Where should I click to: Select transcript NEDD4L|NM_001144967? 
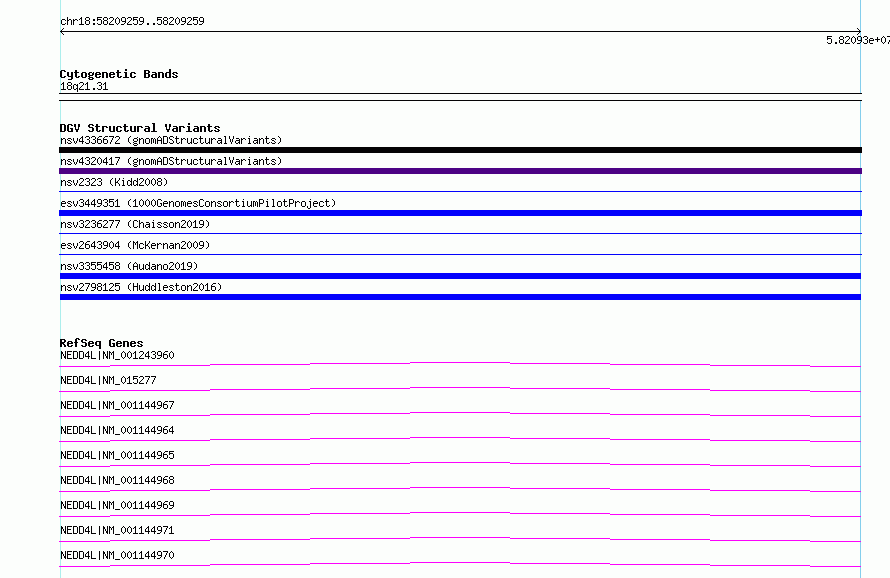(117, 405)
